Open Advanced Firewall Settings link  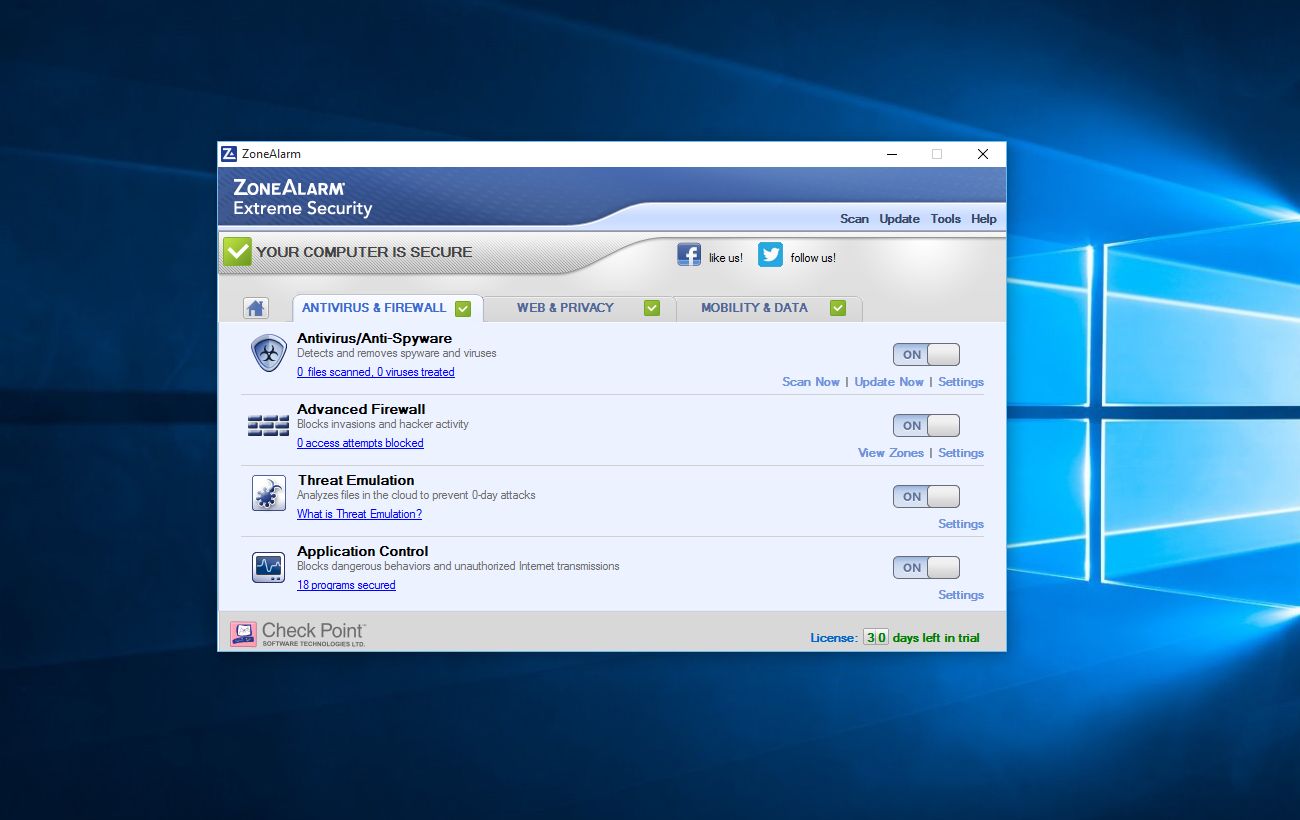[x=961, y=453]
